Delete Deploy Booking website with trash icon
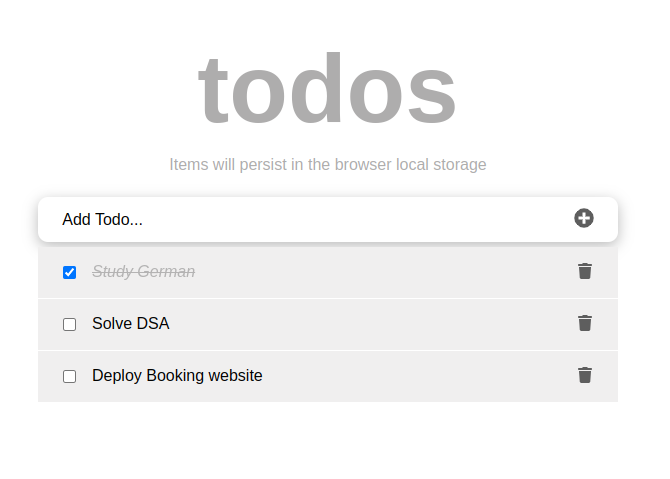The height and width of the screenshot is (479, 670). point(585,375)
